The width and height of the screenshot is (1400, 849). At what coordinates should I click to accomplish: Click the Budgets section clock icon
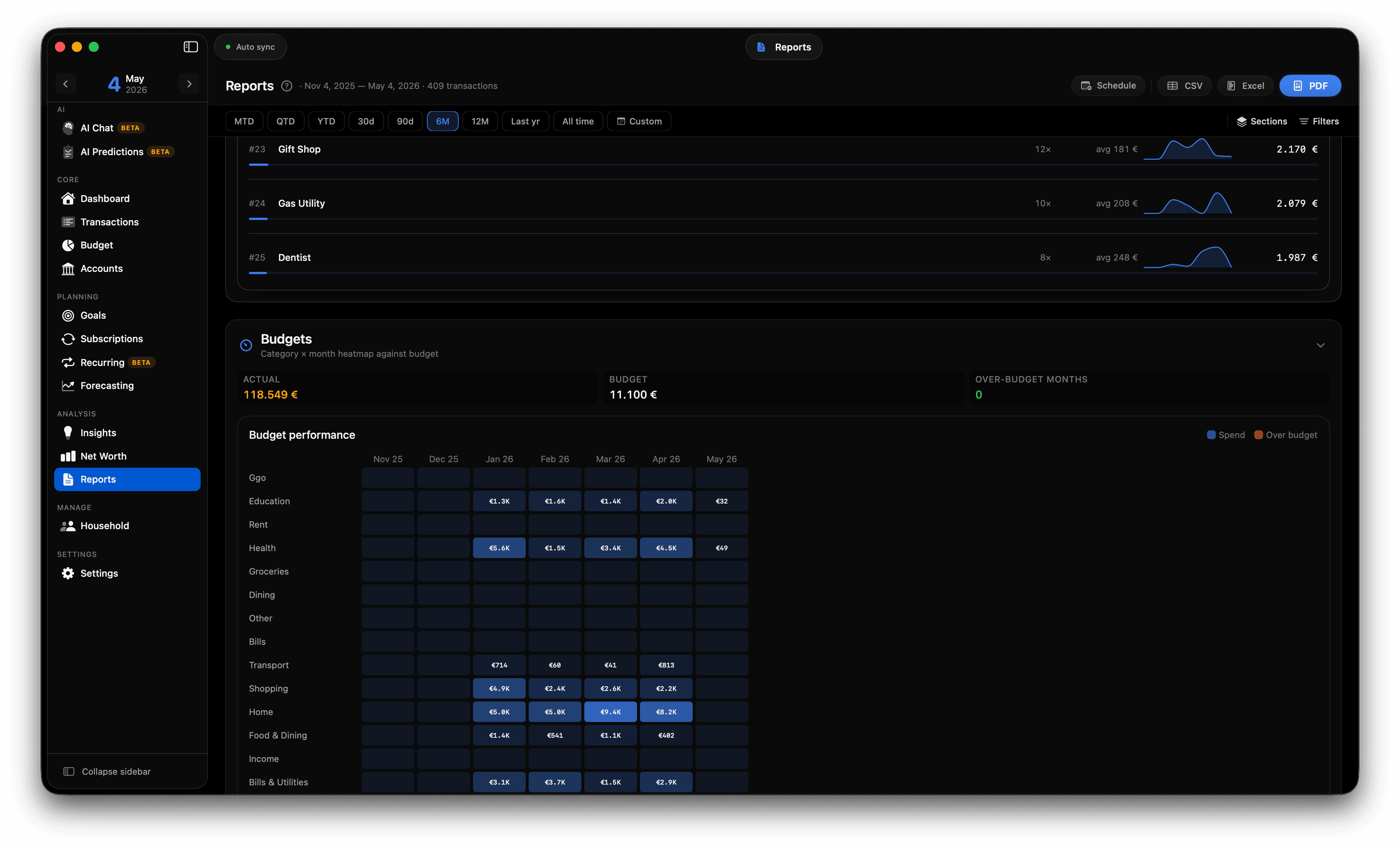click(x=246, y=345)
